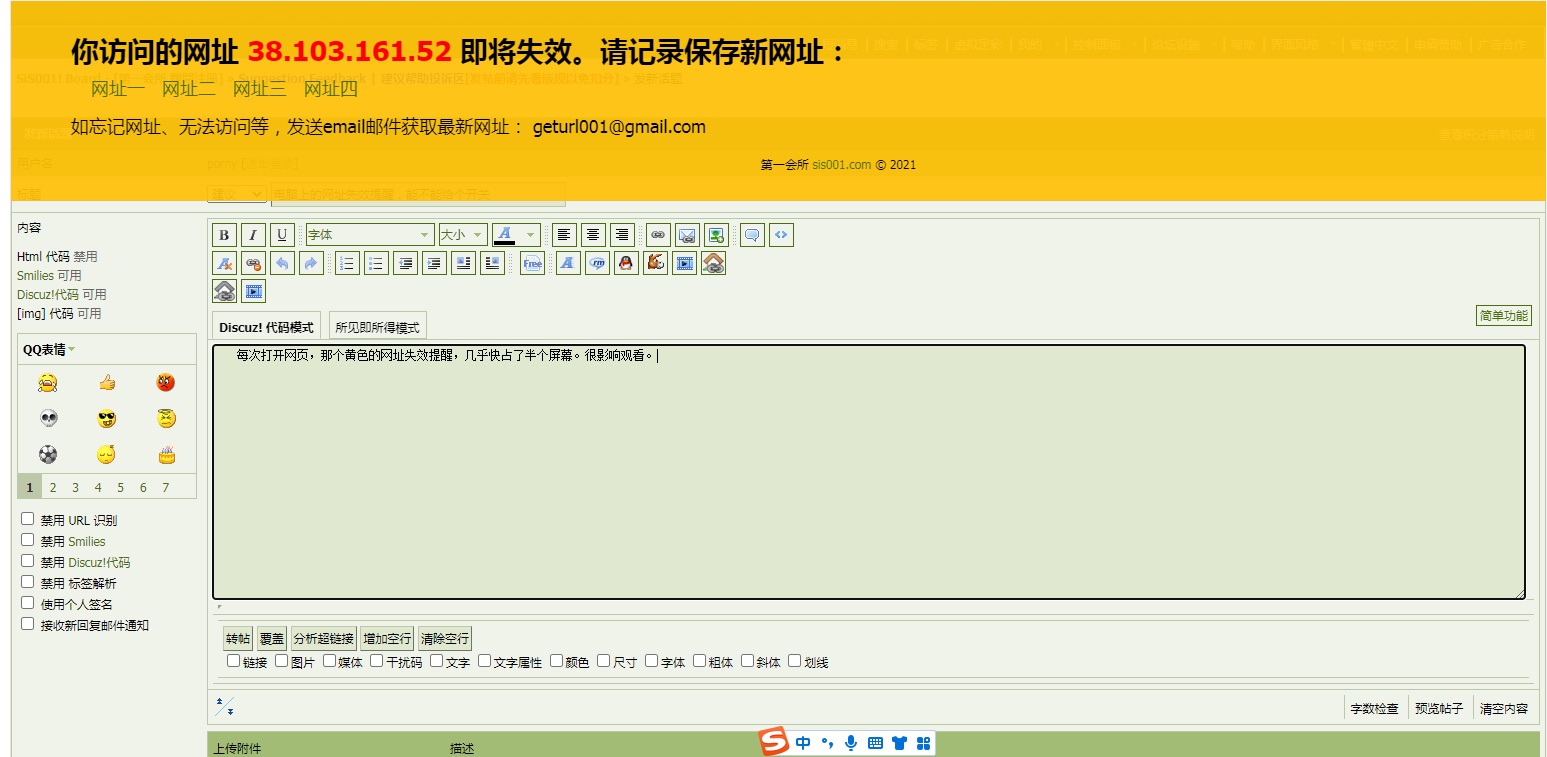Redo the last edit

[311, 263]
